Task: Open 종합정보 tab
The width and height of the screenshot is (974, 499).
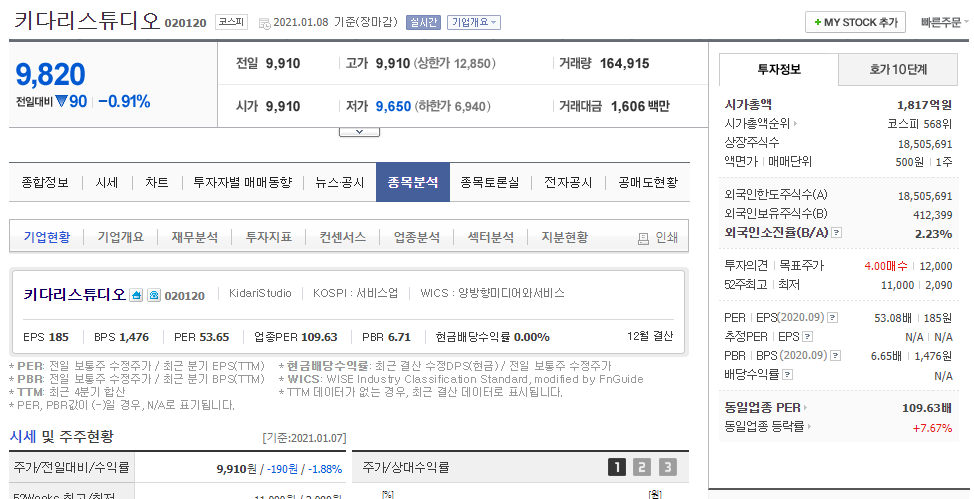Action: [45, 183]
